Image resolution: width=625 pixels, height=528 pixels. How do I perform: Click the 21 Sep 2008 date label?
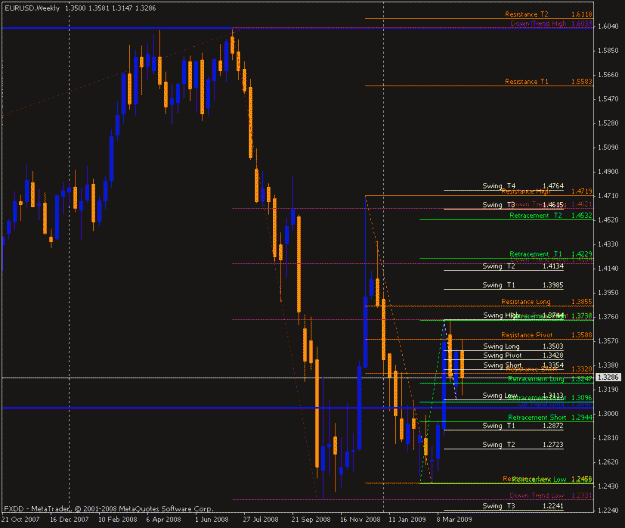pos(311,520)
